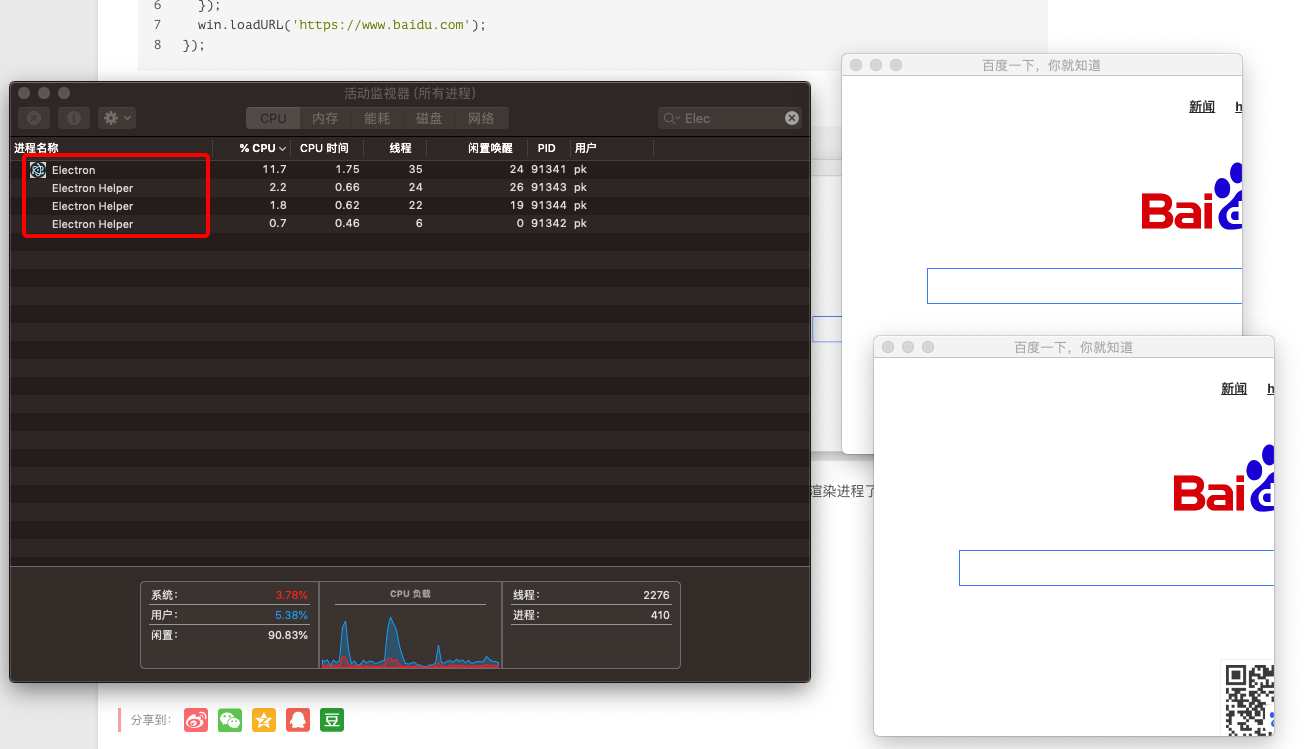Share to WeChat via the green icon
1310x749 pixels.
(230, 720)
